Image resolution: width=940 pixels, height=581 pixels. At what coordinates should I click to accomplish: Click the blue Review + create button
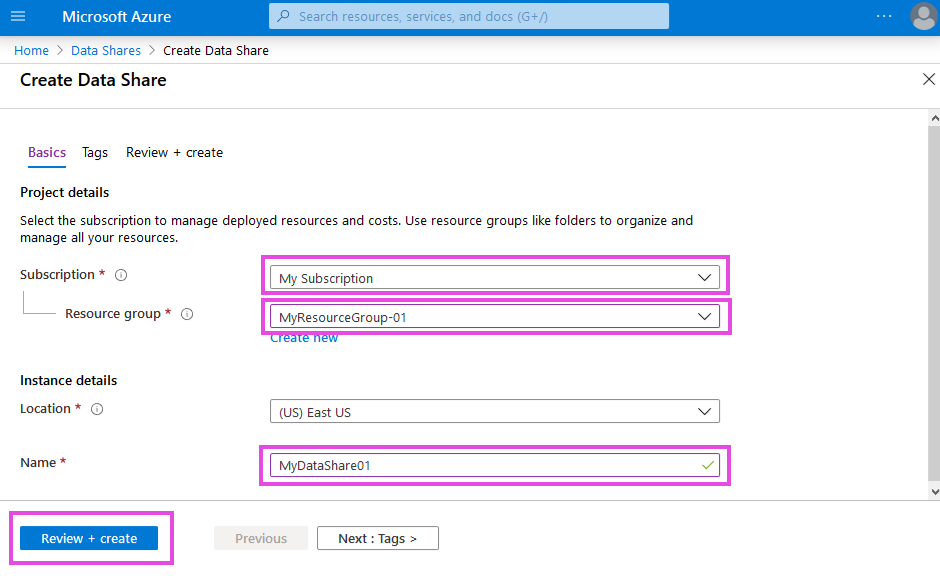click(x=89, y=538)
